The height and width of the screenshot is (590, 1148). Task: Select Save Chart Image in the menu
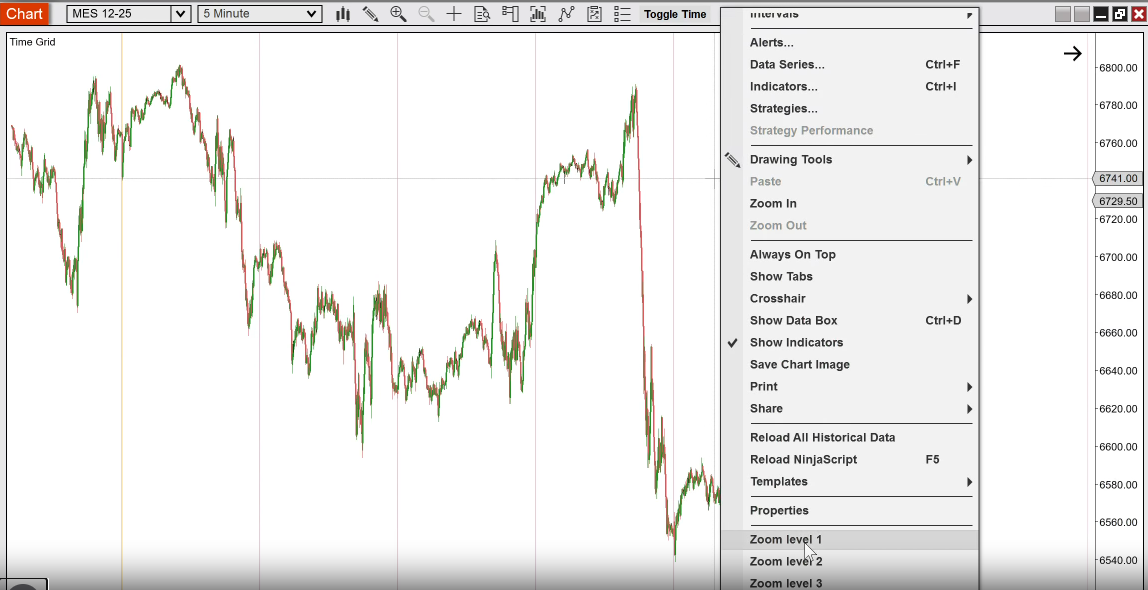(x=849, y=365)
